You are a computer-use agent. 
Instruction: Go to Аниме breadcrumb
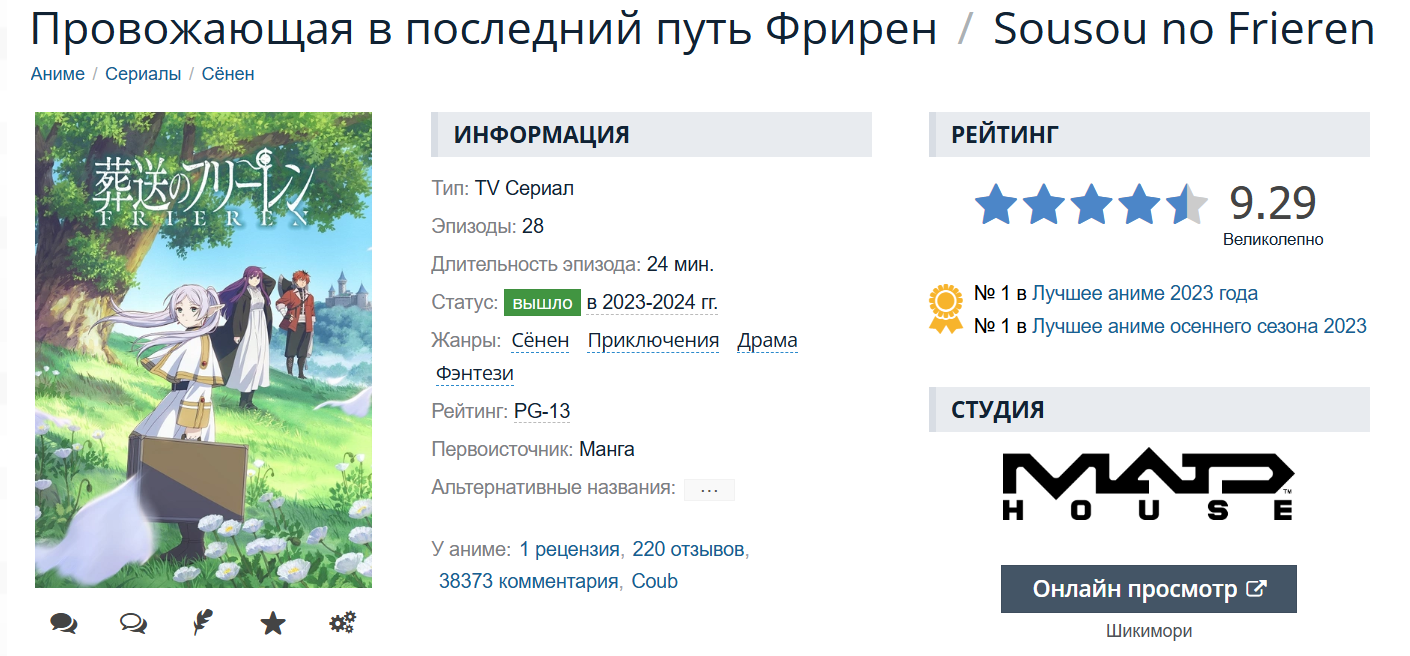[x=58, y=74]
